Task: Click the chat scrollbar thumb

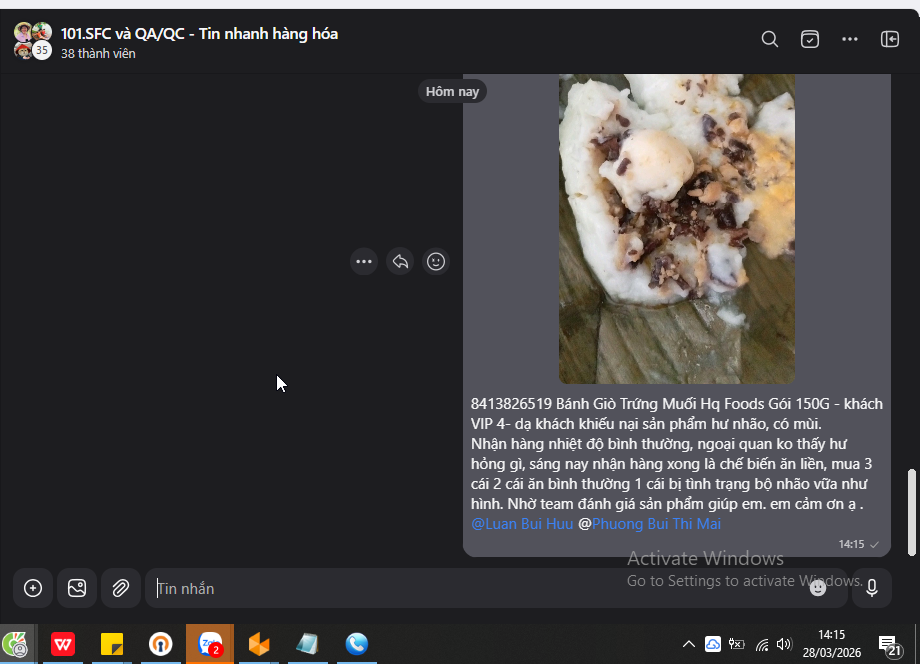Action: (x=911, y=512)
